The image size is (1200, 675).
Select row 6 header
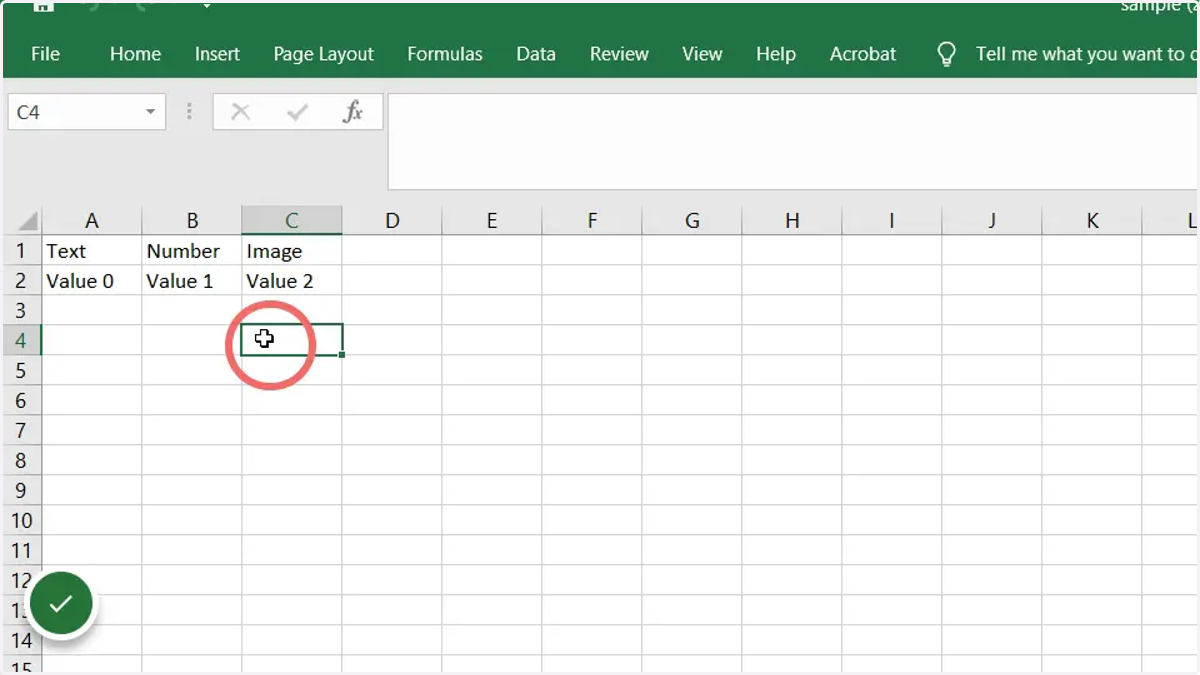pos(22,401)
